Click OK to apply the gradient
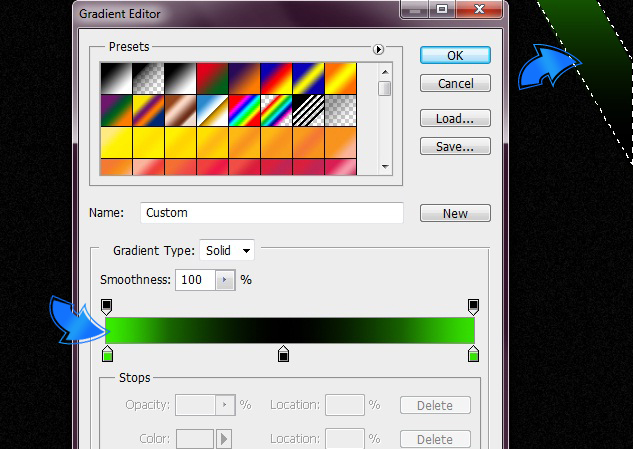The width and height of the screenshot is (633, 449). coord(455,55)
